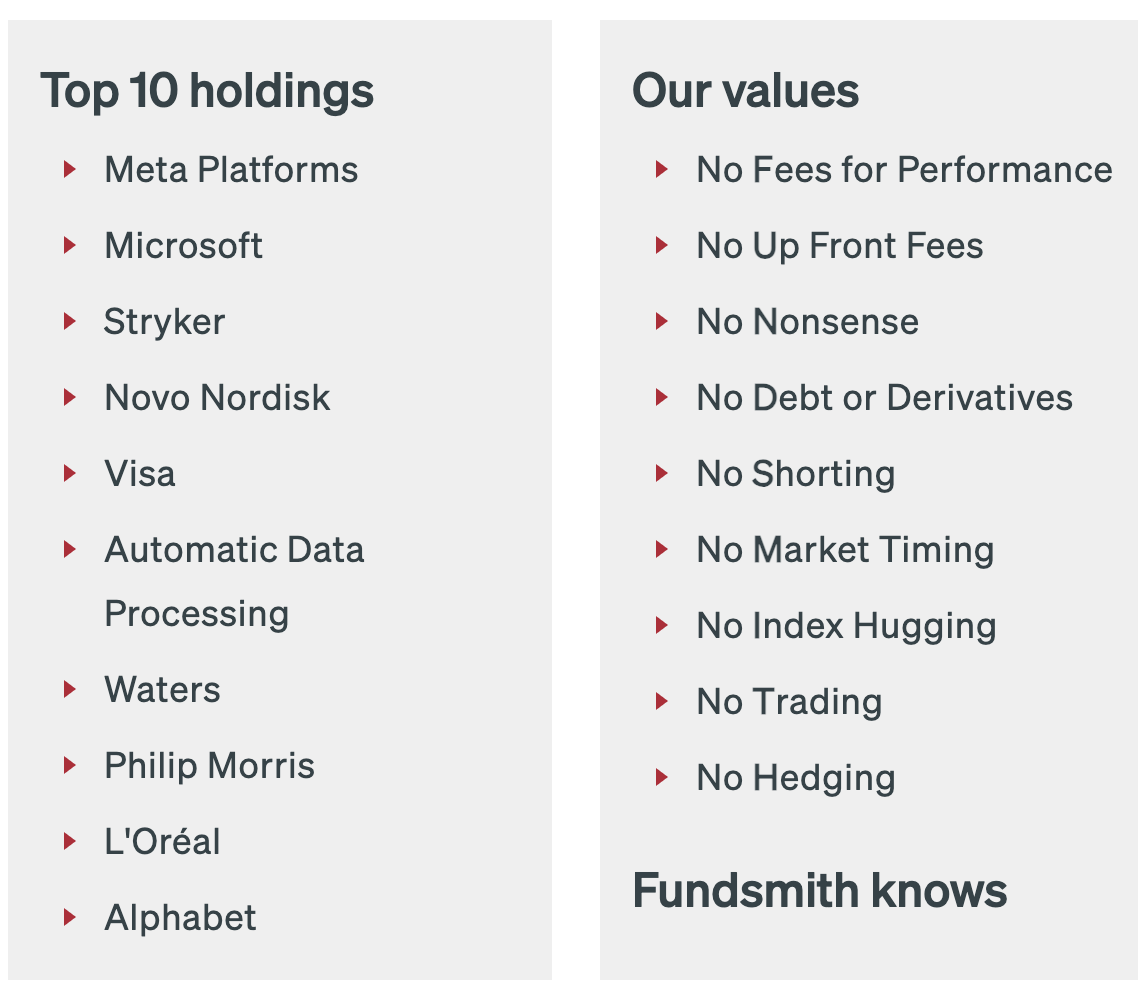
Task: Click the bullet beside No Index Hugging
Action: click(x=662, y=625)
